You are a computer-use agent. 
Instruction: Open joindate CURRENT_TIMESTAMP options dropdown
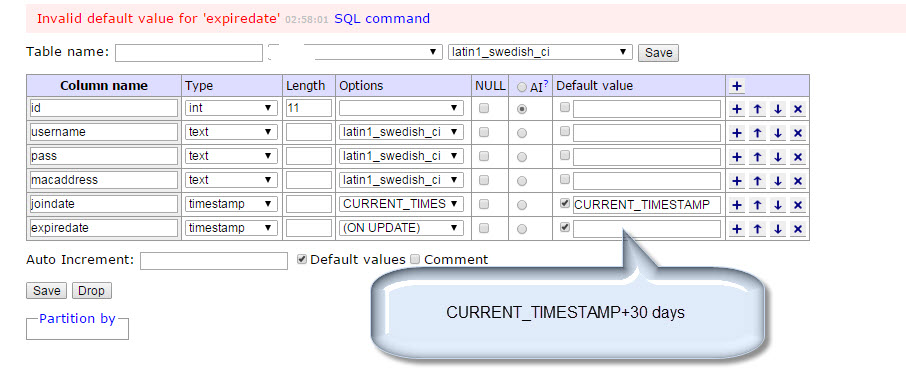tap(401, 204)
